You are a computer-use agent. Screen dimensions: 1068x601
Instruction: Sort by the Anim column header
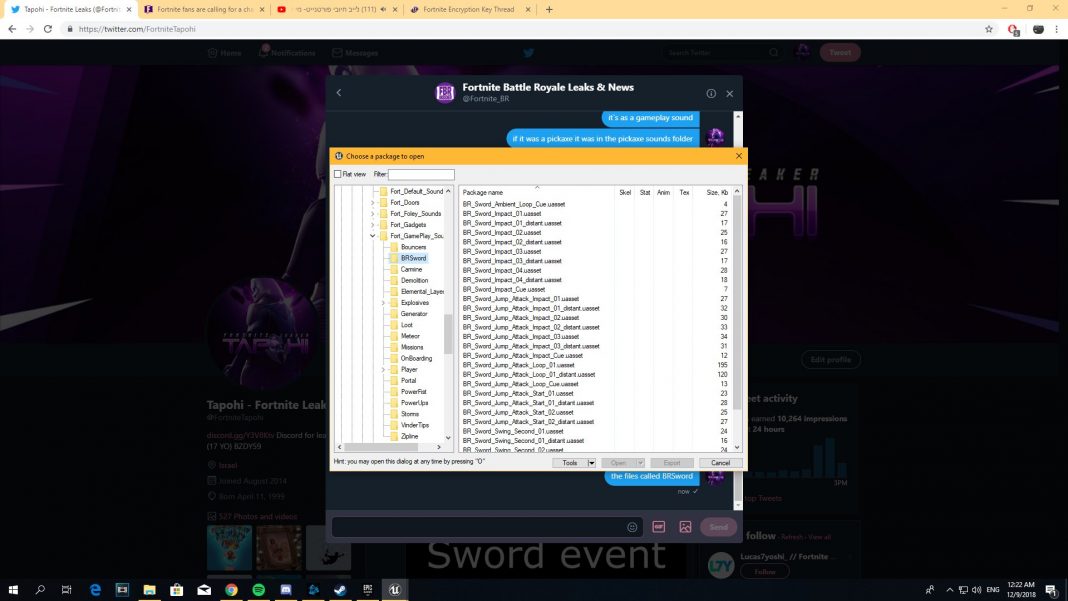[x=663, y=193]
